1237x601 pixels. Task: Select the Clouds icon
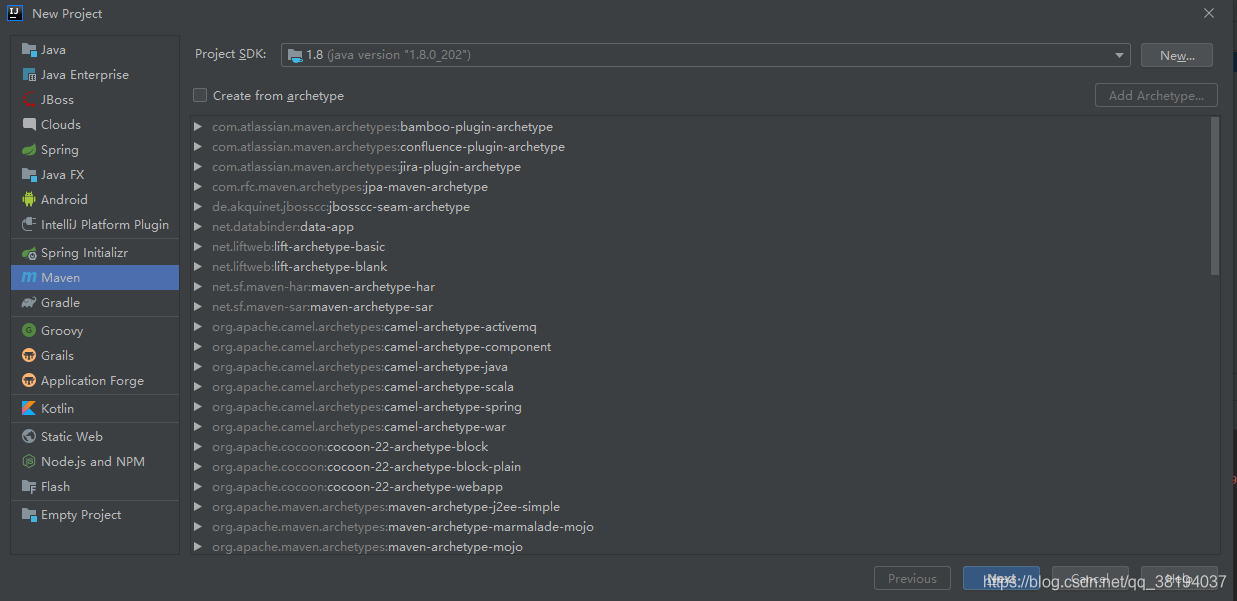pyautogui.click(x=30, y=125)
